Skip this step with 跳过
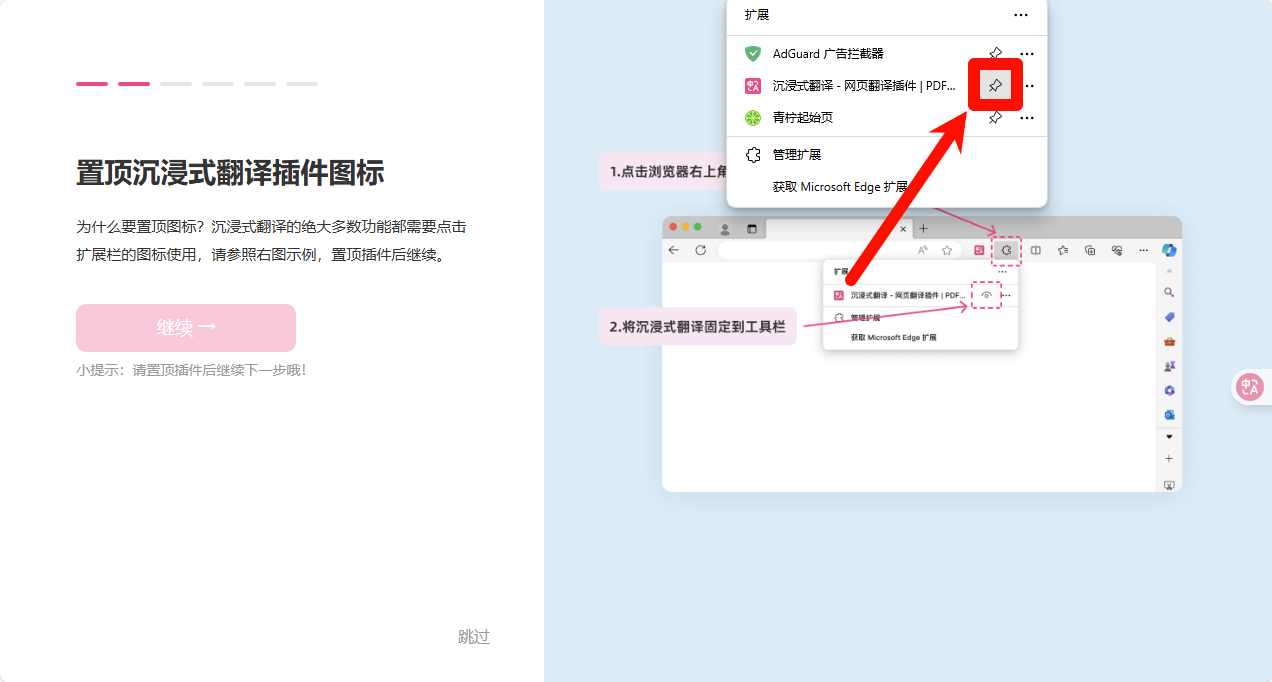 [x=474, y=637]
